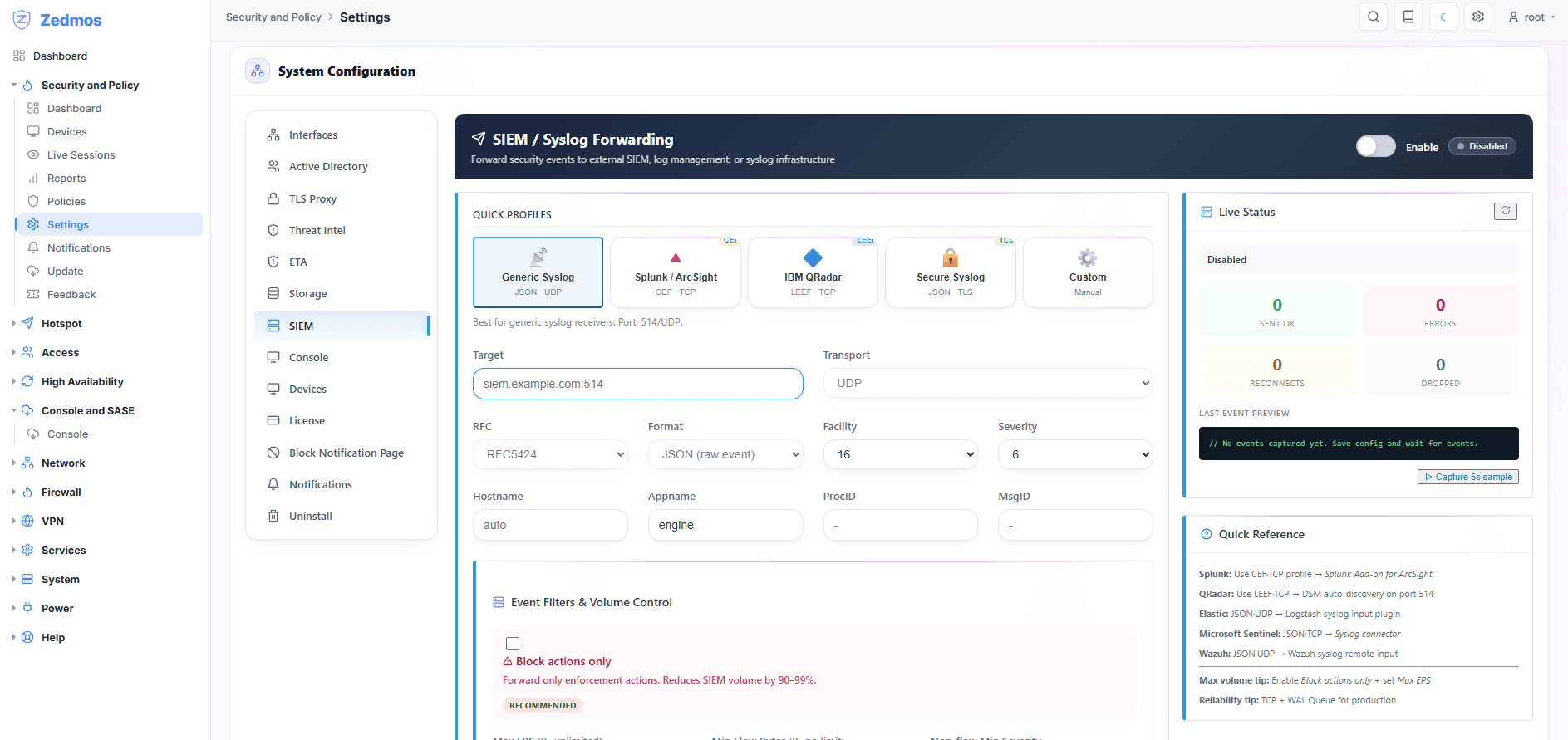1568x740 pixels.
Task: Click the Appname input field
Action: (x=725, y=525)
